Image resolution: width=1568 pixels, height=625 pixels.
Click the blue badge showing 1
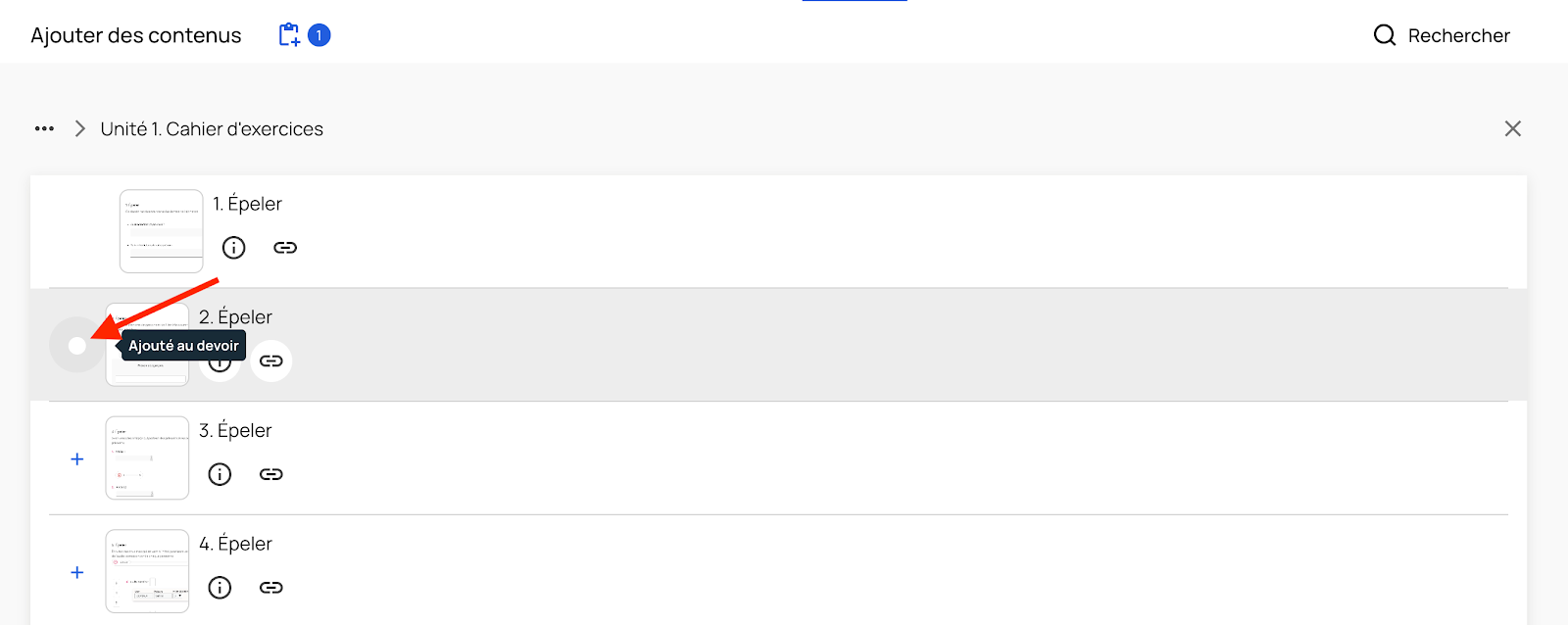(x=318, y=35)
